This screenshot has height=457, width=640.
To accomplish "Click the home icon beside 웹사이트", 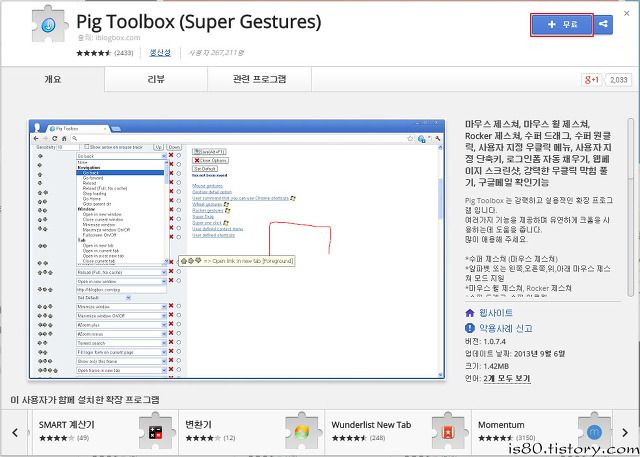I will (470, 313).
